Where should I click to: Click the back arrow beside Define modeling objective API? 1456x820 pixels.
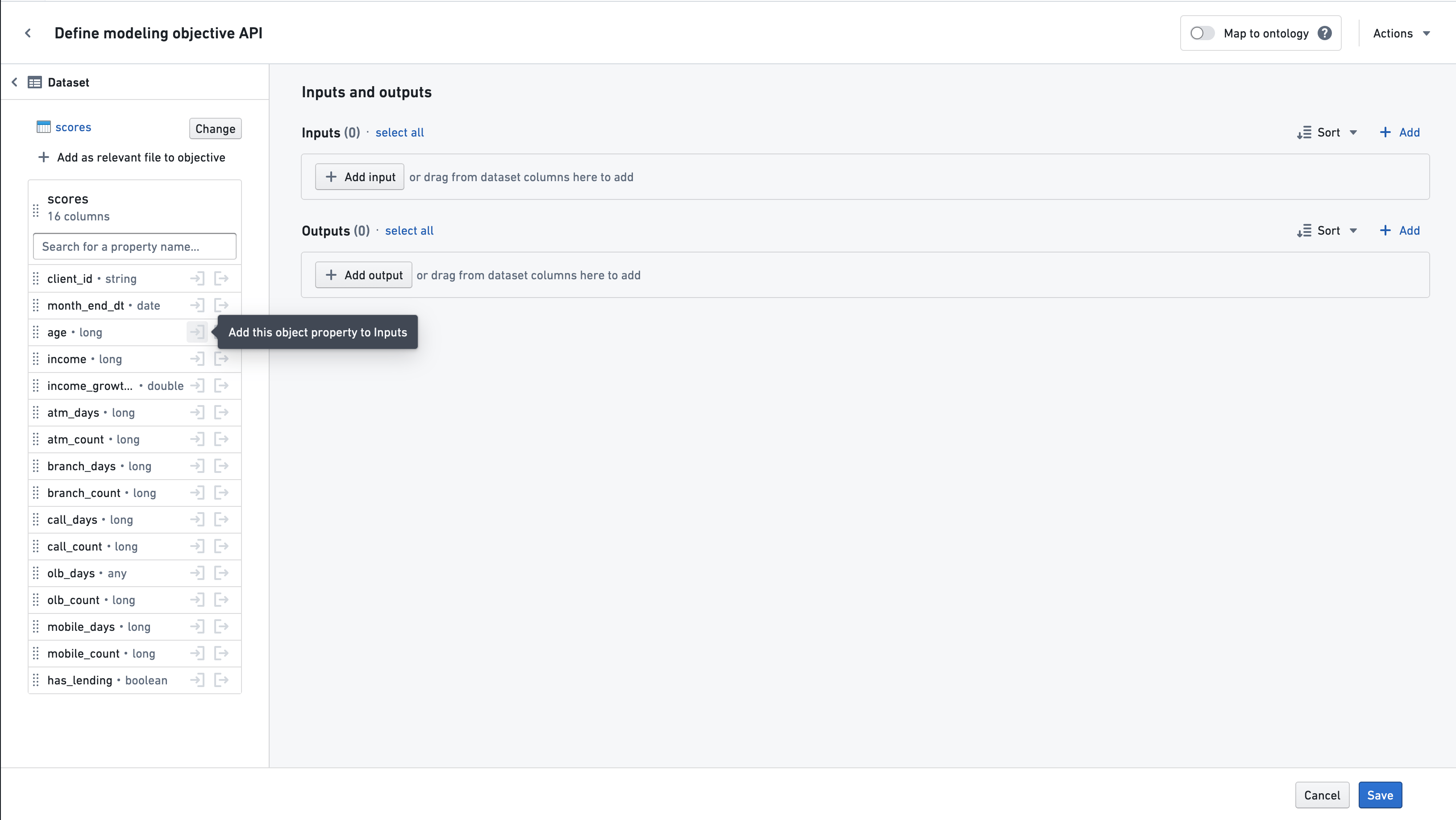click(28, 33)
